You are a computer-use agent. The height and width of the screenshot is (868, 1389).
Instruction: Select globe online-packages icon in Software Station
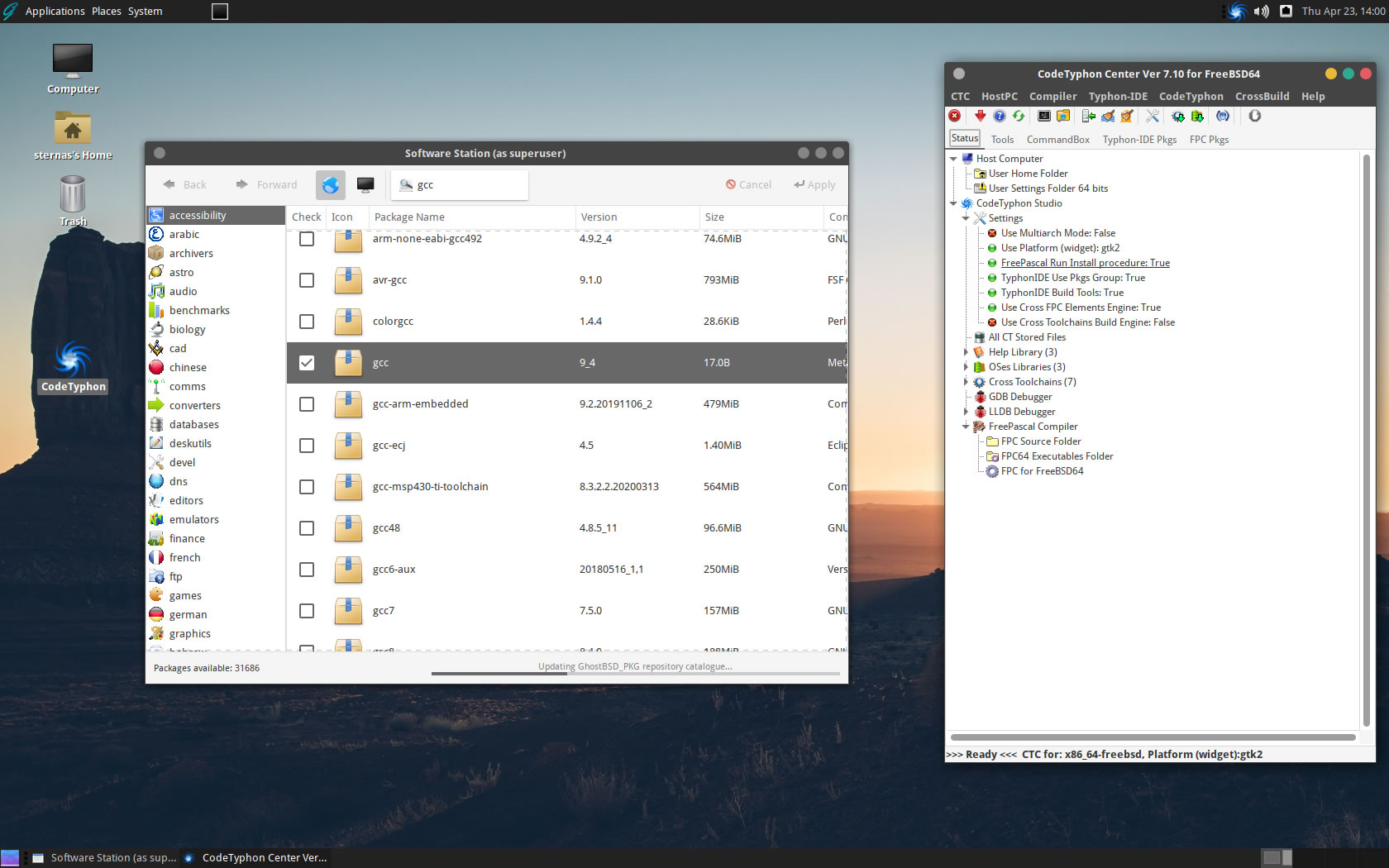coord(331,185)
